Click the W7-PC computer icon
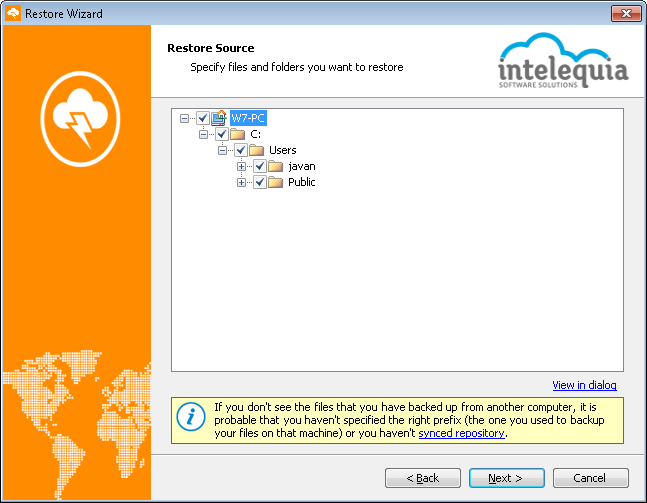 tap(219, 118)
